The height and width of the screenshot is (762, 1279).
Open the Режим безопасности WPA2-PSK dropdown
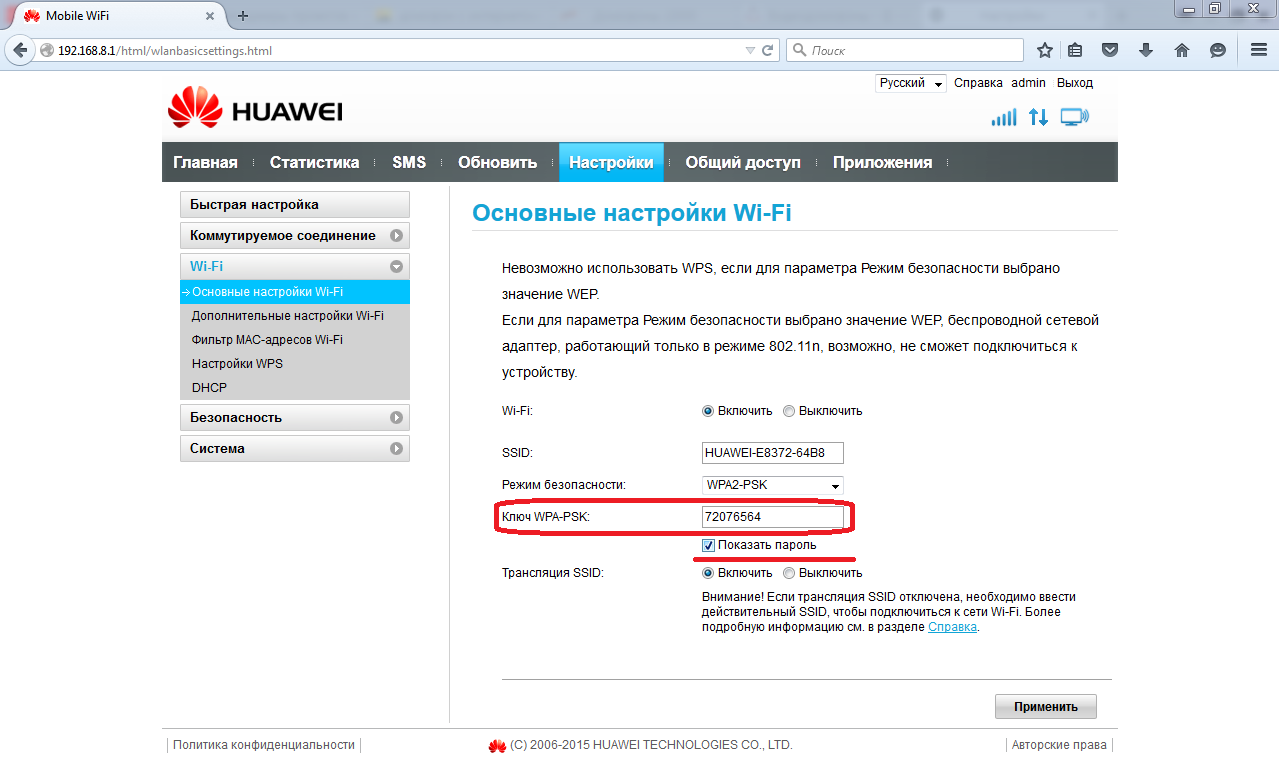(x=773, y=485)
